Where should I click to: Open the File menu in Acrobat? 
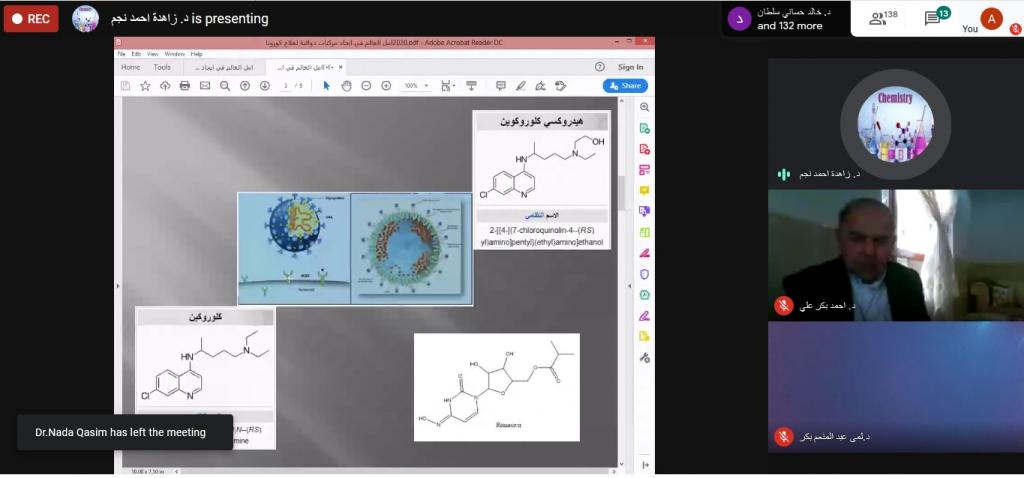coord(122,53)
